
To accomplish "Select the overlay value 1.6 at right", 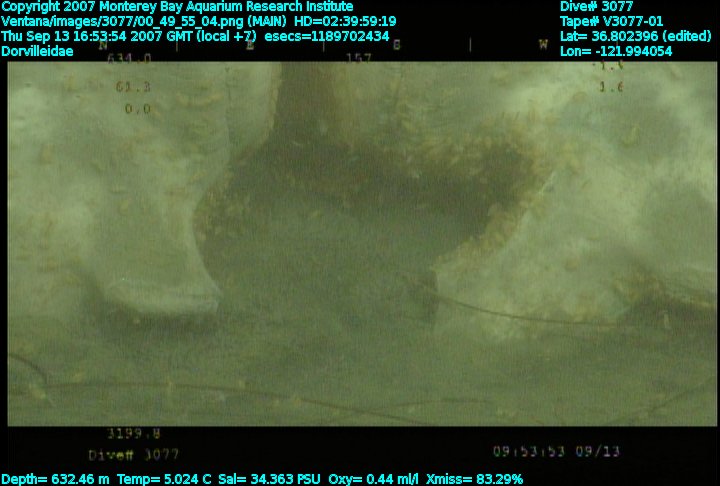I will [x=611, y=87].
